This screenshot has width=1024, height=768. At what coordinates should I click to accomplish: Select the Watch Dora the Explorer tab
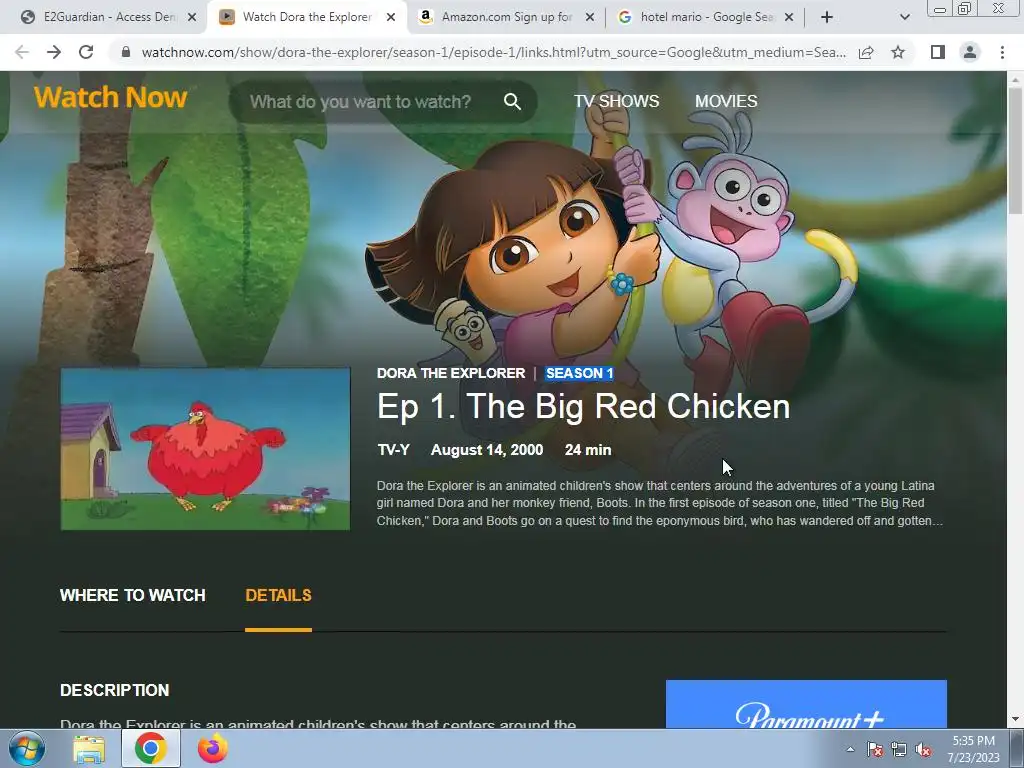tap(307, 17)
